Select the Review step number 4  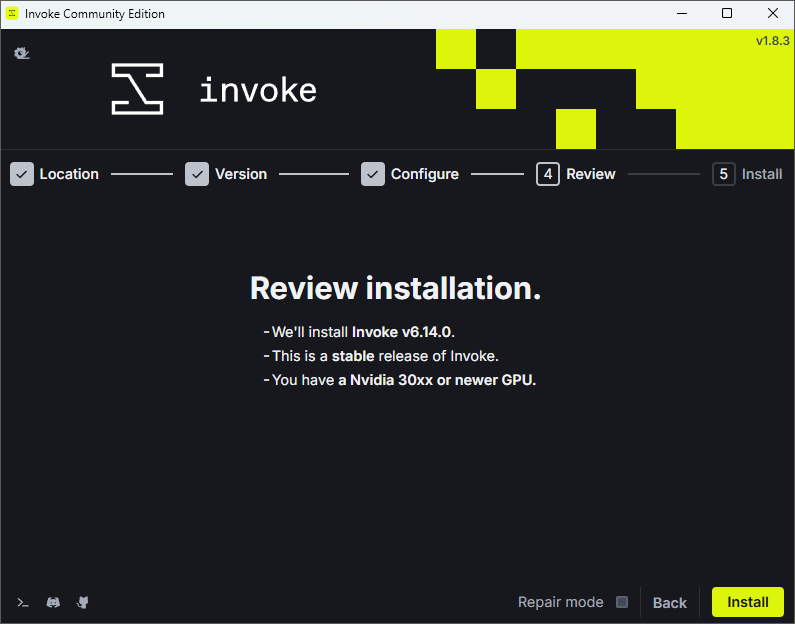[548, 174]
